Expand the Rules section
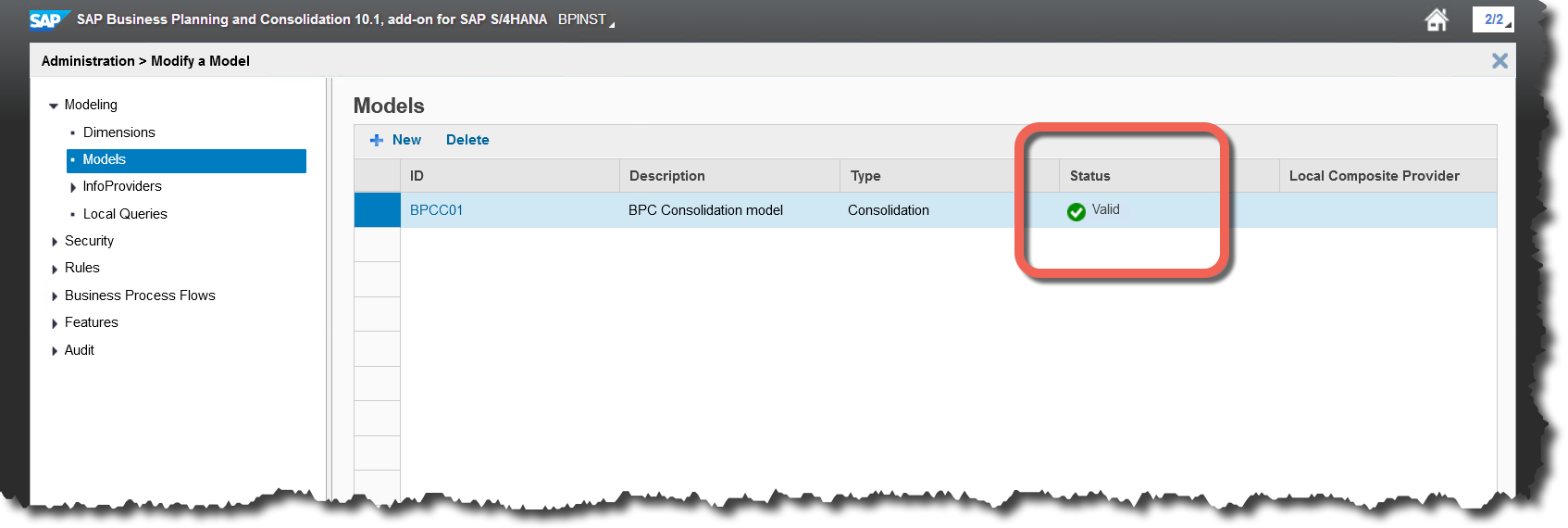 55,269
